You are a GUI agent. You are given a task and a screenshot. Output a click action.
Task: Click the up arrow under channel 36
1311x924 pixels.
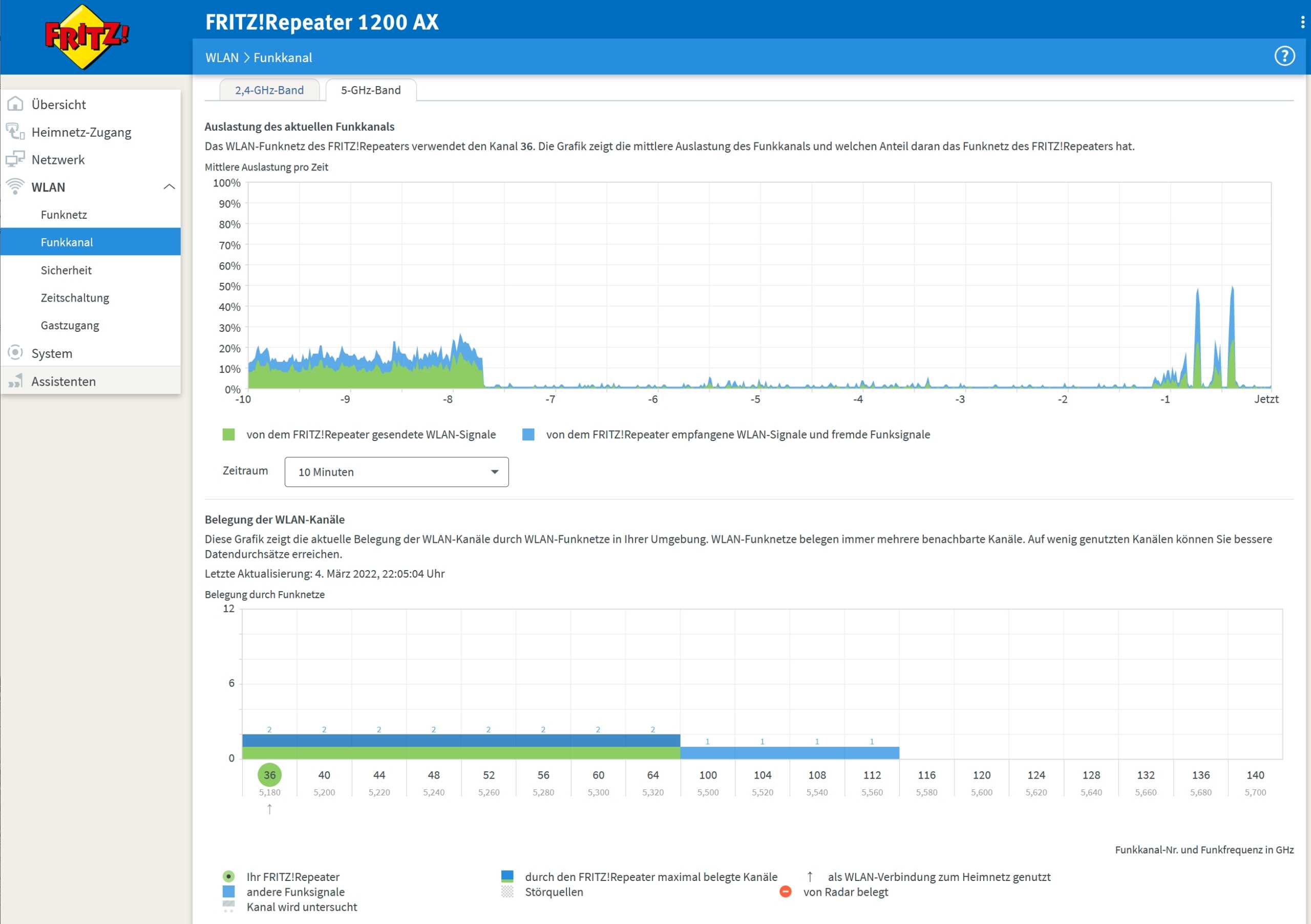[269, 809]
